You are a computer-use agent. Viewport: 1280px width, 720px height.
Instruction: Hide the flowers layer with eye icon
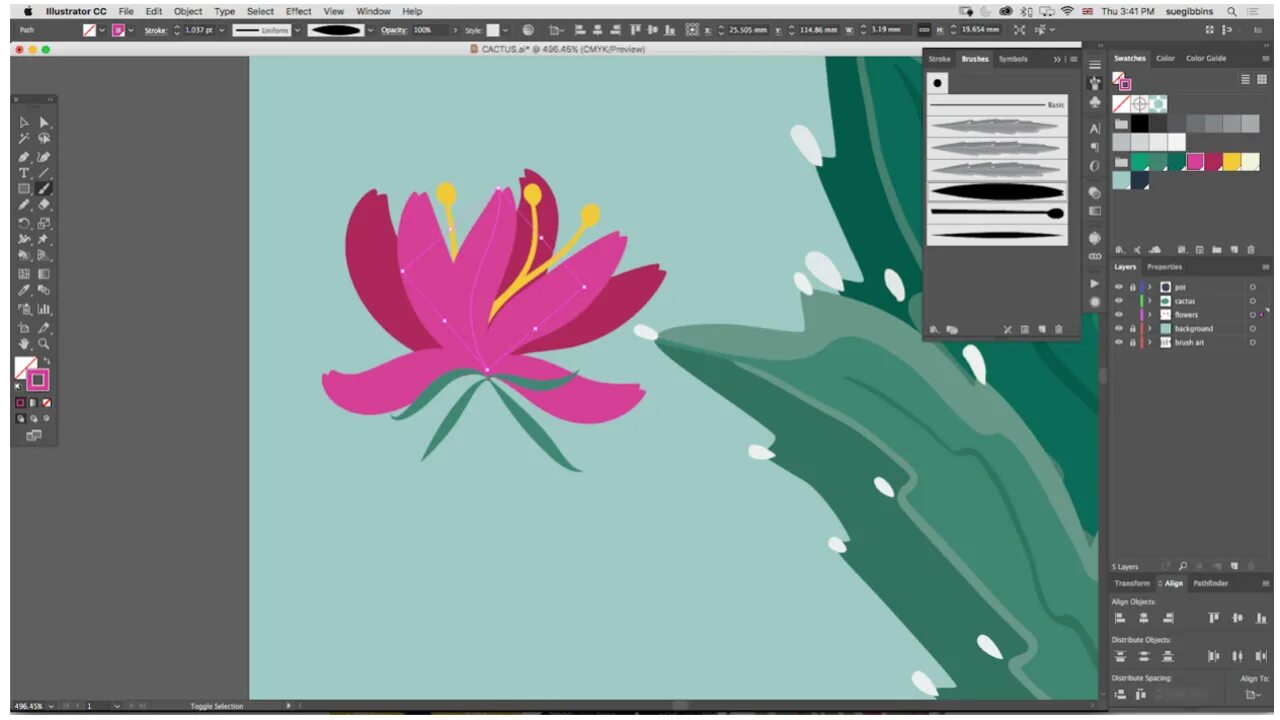[1119, 315]
